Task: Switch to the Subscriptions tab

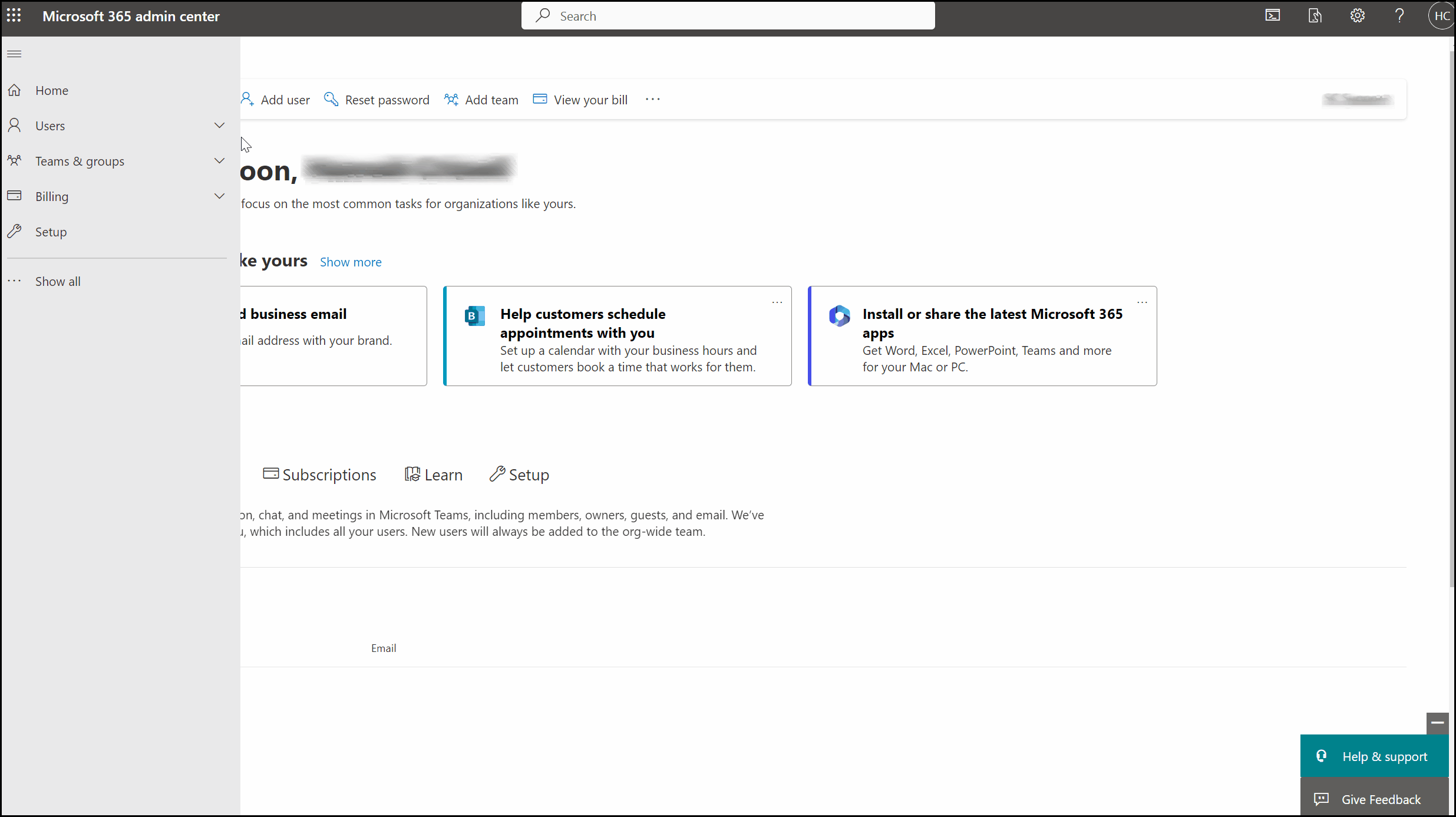Action: [x=319, y=475]
